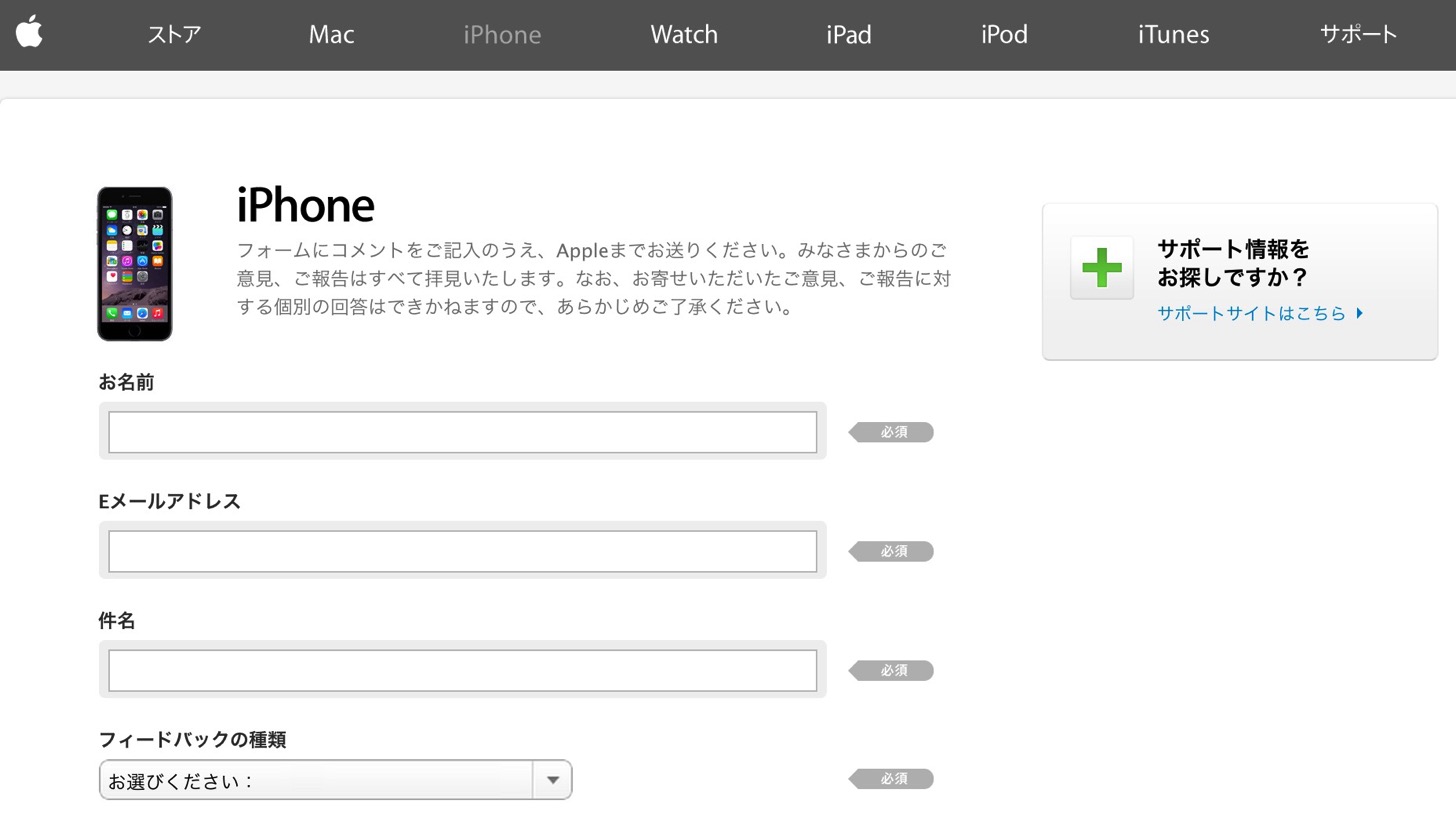Open the ストア menu item
Image resolution: width=1456 pixels, height=819 pixels.
pos(174,34)
